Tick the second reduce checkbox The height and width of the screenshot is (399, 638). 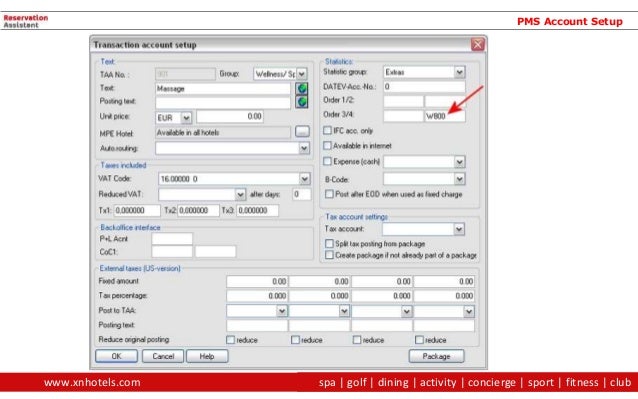(x=295, y=340)
